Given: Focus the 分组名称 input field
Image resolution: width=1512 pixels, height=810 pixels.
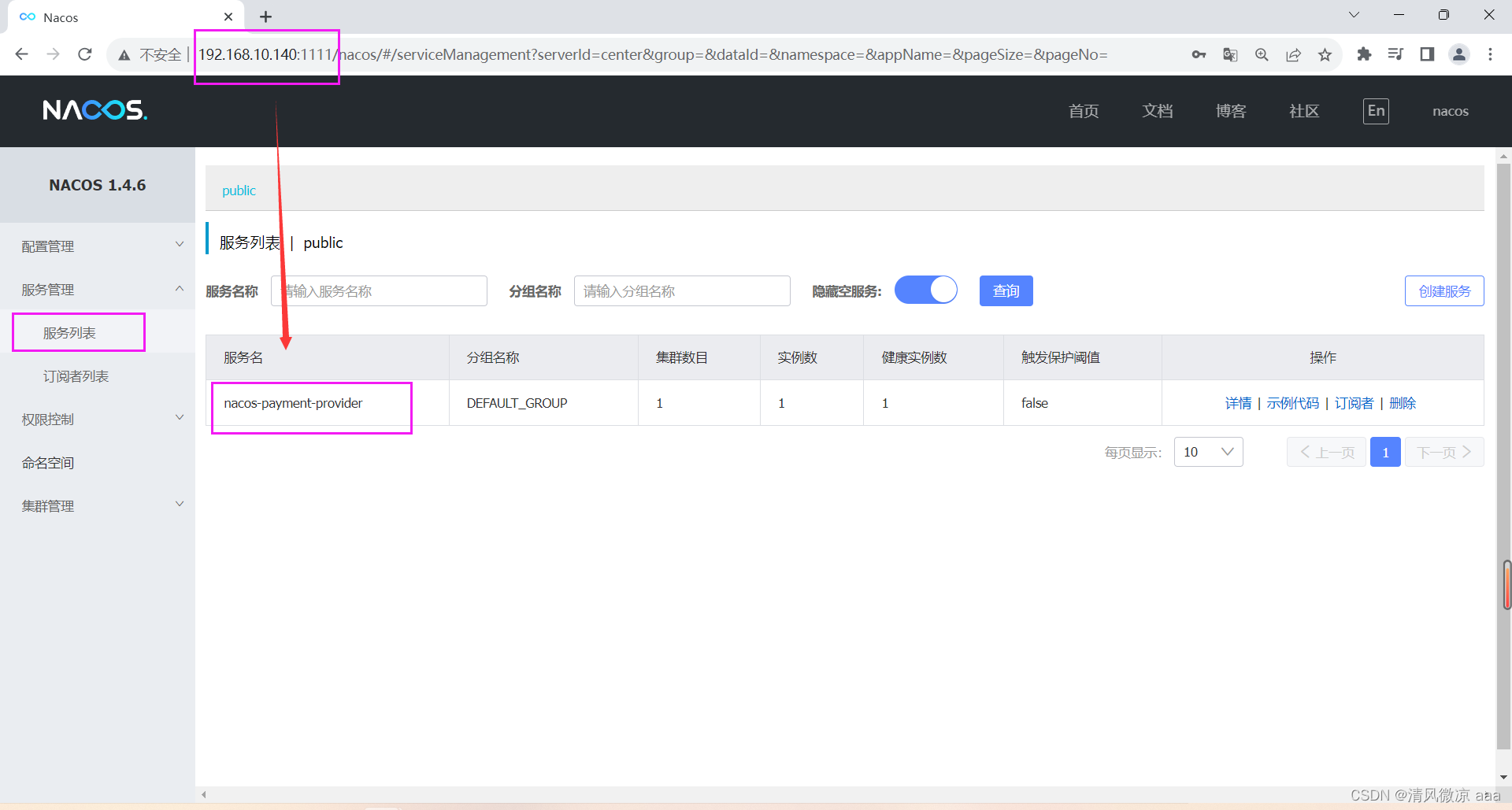Looking at the screenshot, I should point(682,290).
